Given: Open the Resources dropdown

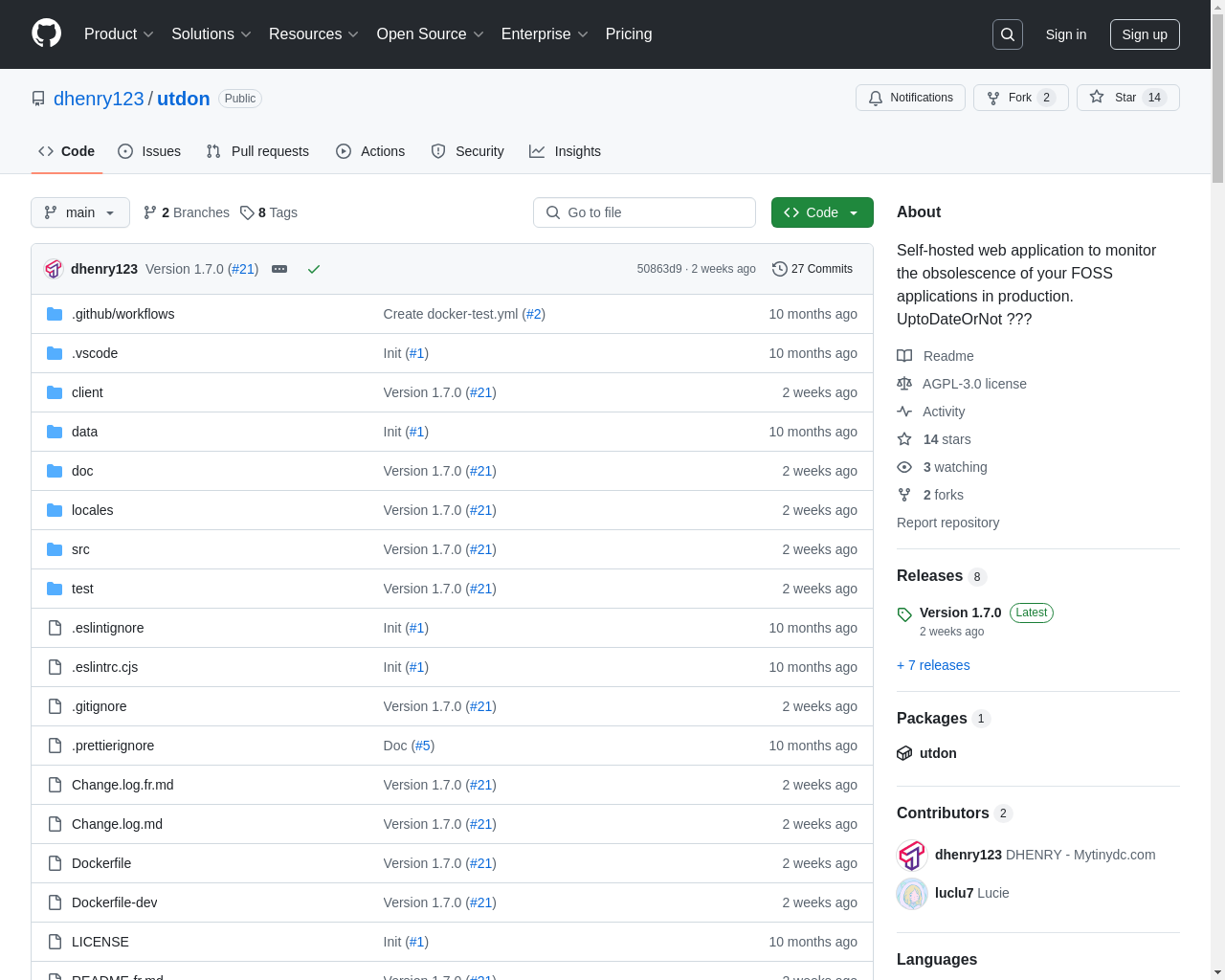Looking at the screenshot, I should tap(314, 34).
